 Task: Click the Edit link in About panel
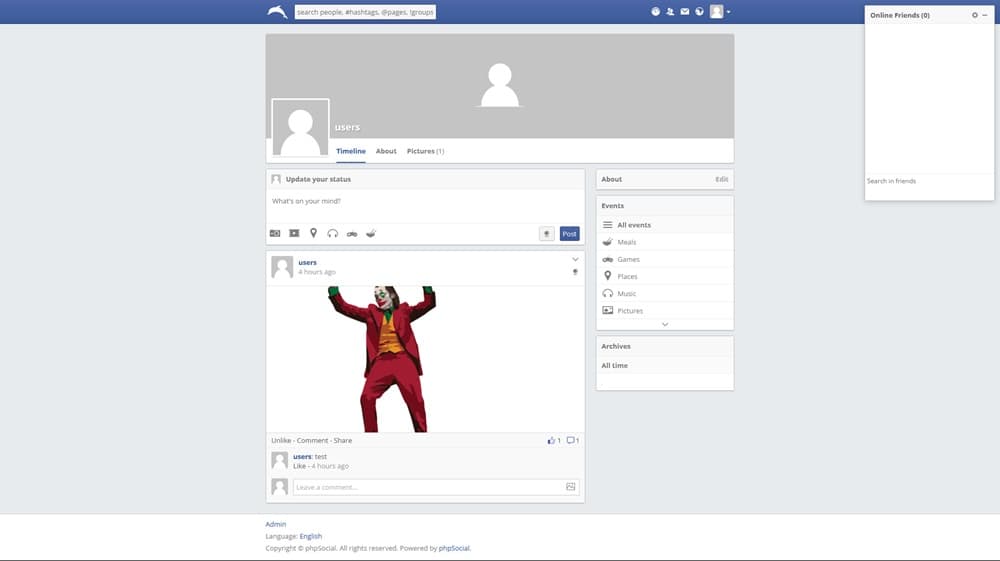pos(721,179)
